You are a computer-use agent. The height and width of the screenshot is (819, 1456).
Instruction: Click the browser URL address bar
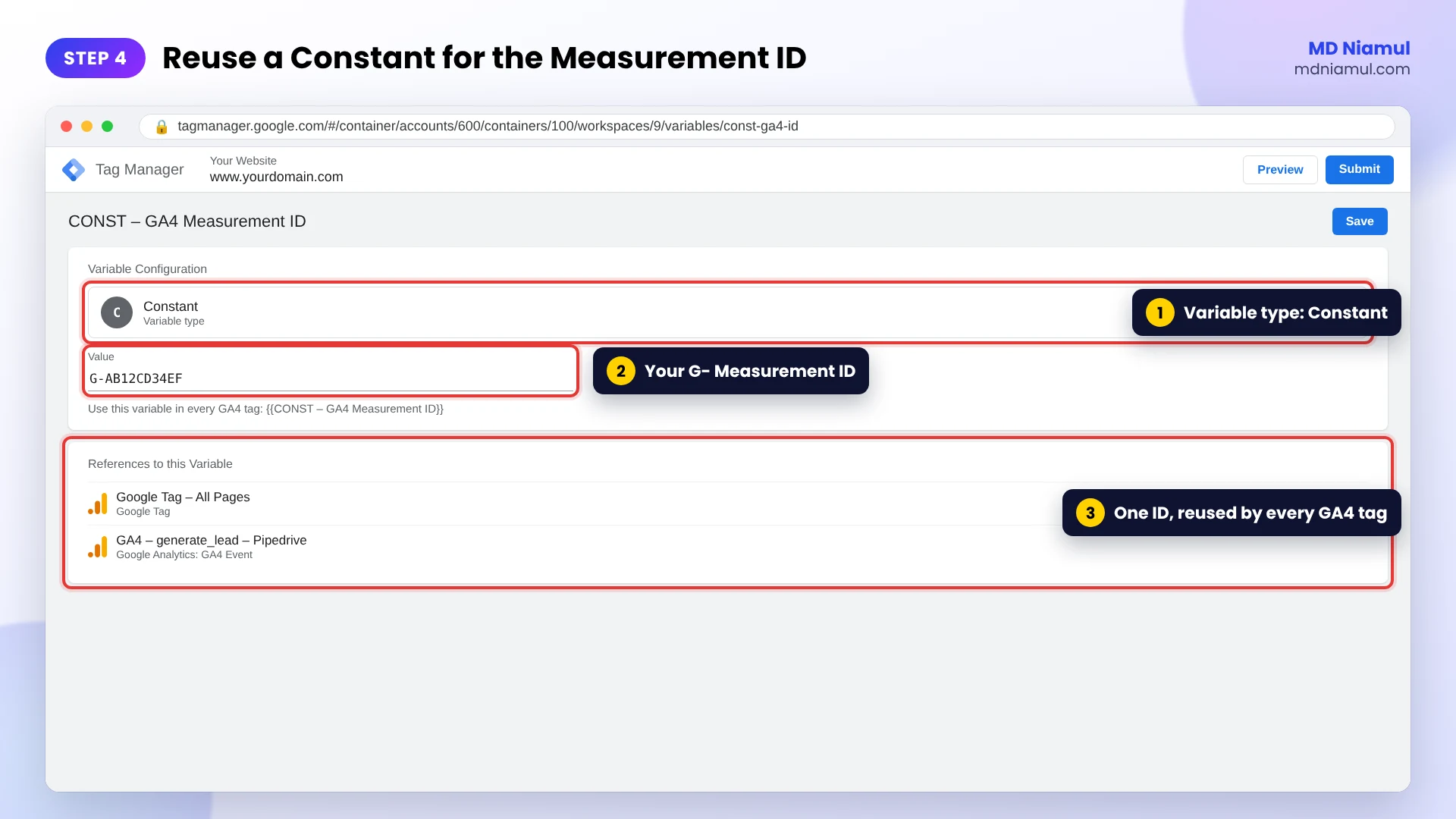point(767,127)
